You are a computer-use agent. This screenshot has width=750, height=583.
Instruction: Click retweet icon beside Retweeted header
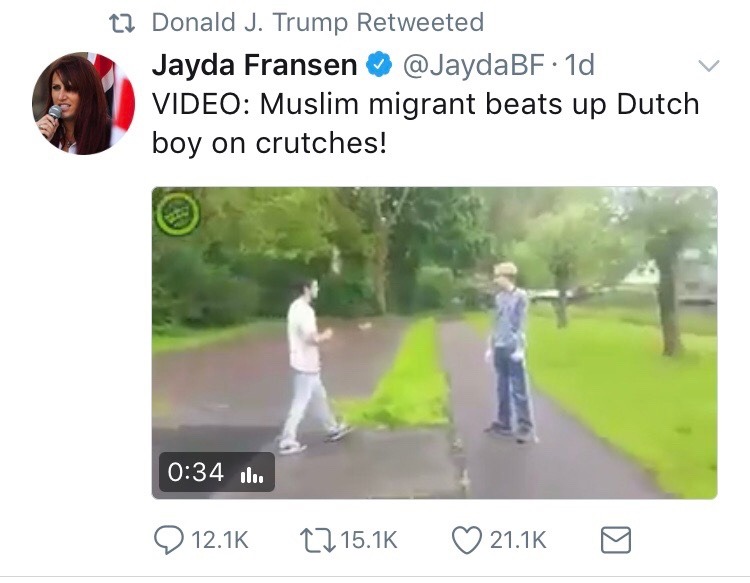(122, 23)
